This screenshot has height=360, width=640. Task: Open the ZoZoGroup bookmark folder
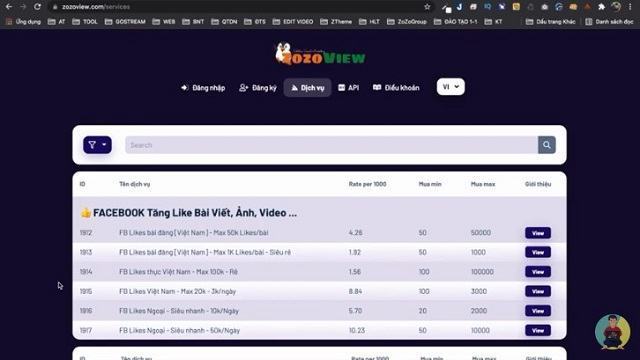[x=407, y=22]
